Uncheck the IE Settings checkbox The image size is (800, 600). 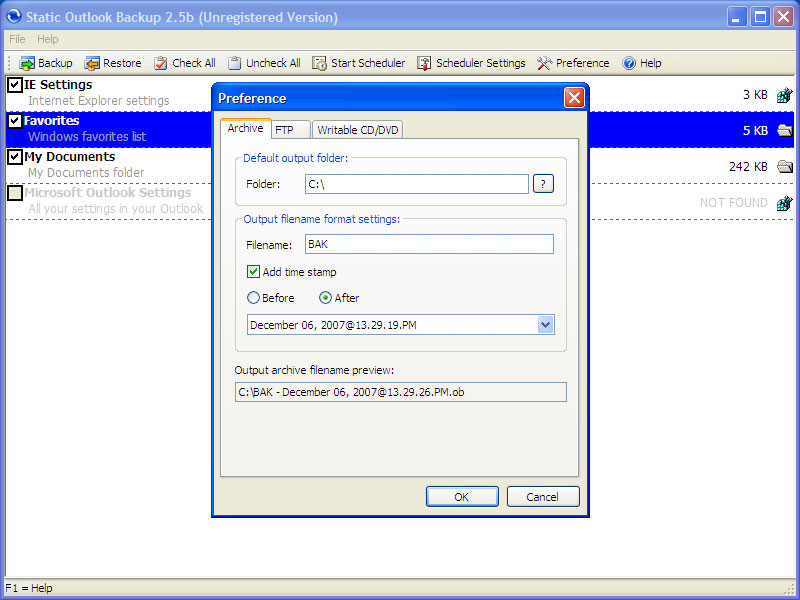(15, 85)
